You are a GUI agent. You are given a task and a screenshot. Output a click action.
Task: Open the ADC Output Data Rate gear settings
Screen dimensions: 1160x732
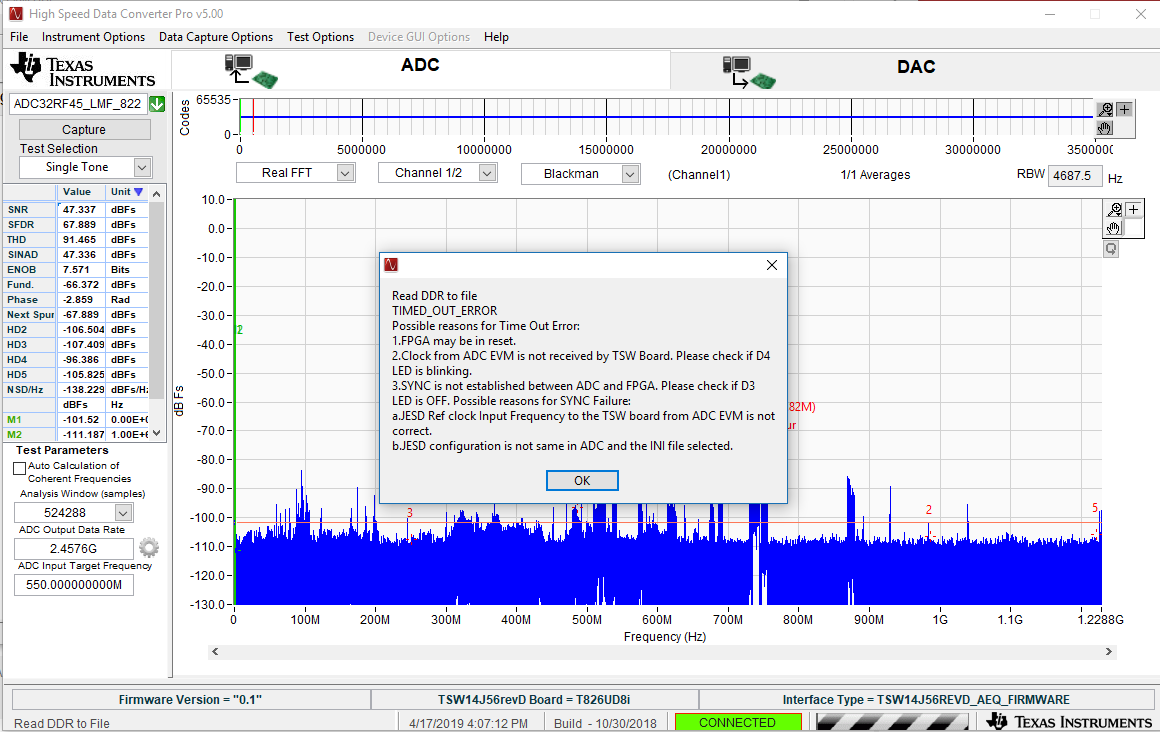click(x=149, y=548)
